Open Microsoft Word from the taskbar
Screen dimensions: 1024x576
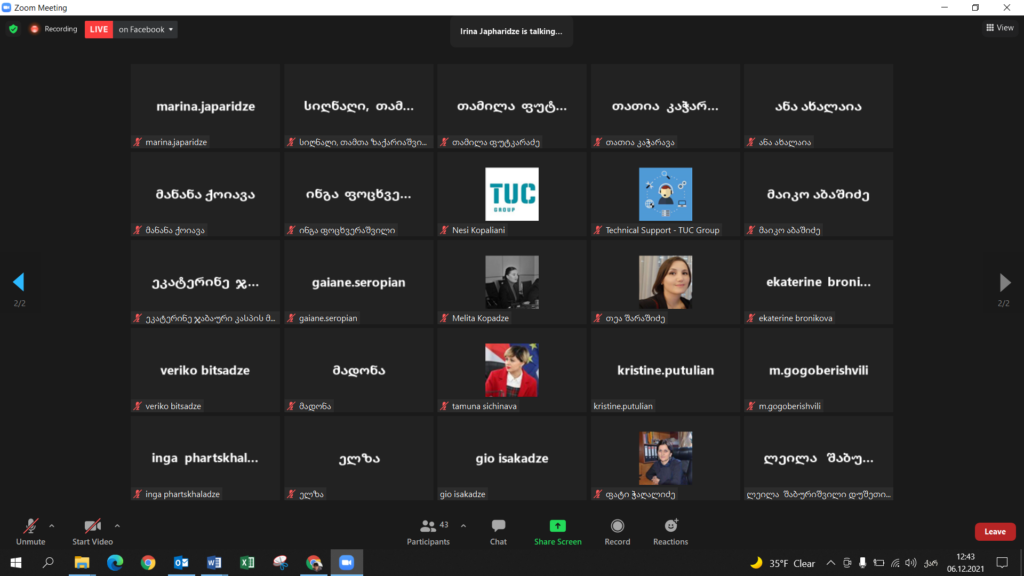[213, 563]
